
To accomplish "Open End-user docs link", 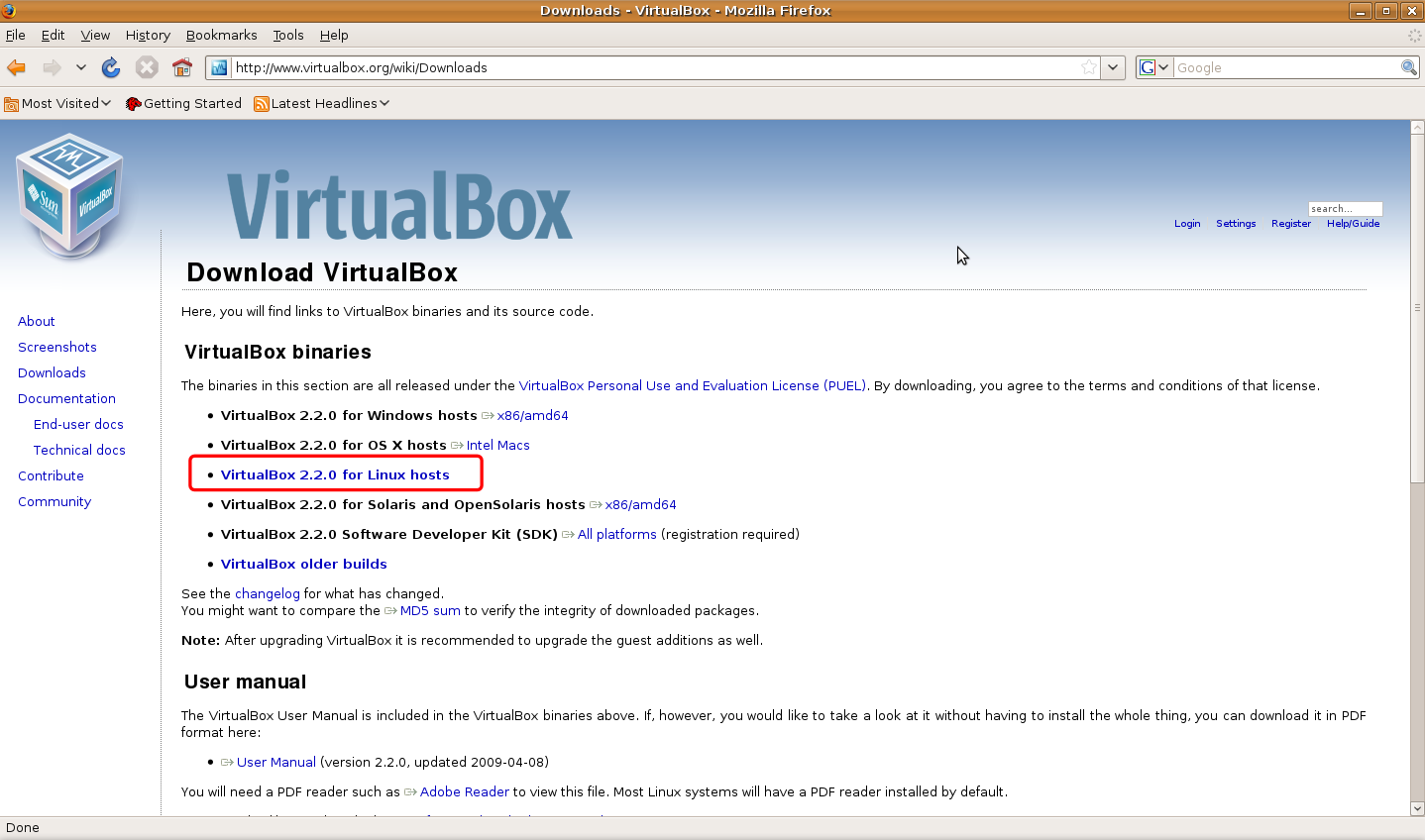I will (x=78, y=424).
